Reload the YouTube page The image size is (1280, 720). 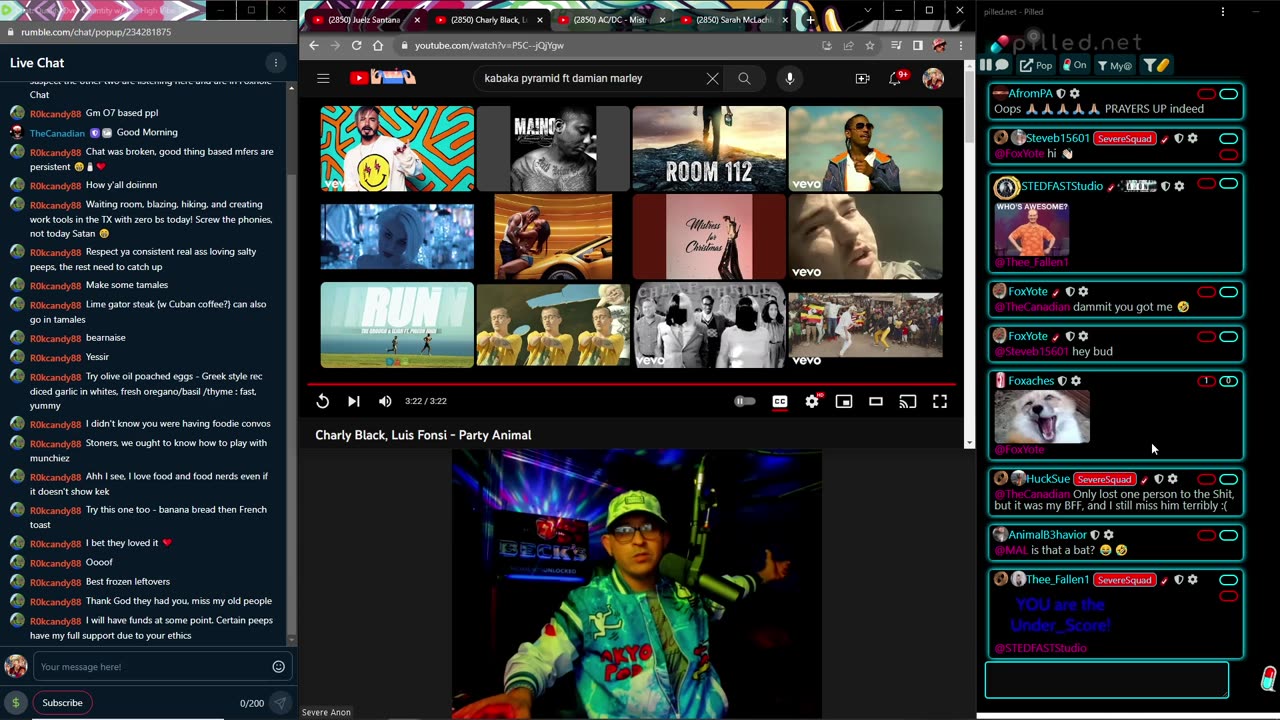tap(356, 45)
